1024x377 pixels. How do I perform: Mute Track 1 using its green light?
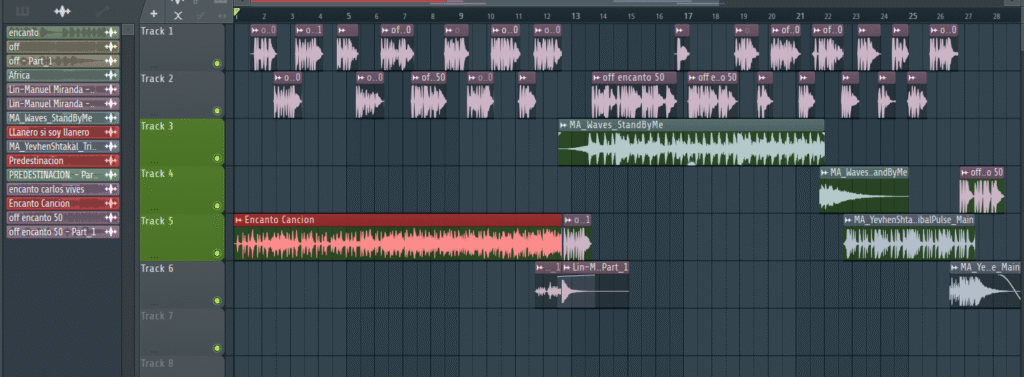[217, 63]
